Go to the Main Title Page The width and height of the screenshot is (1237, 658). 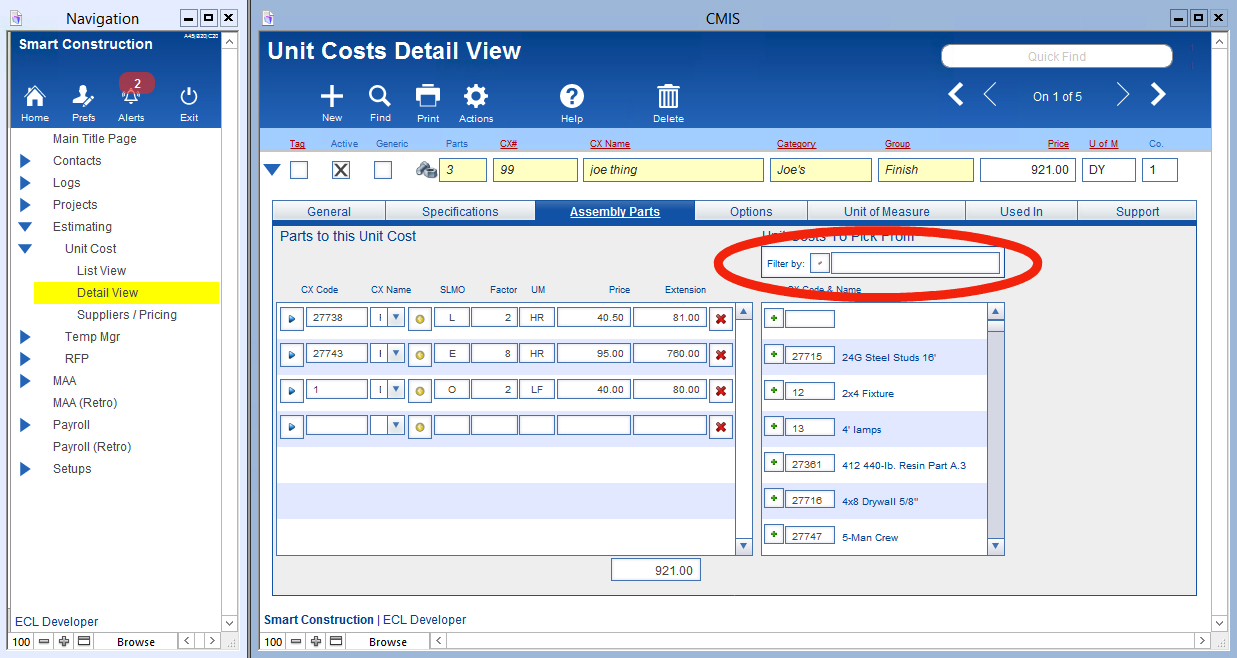click(95, 139)
